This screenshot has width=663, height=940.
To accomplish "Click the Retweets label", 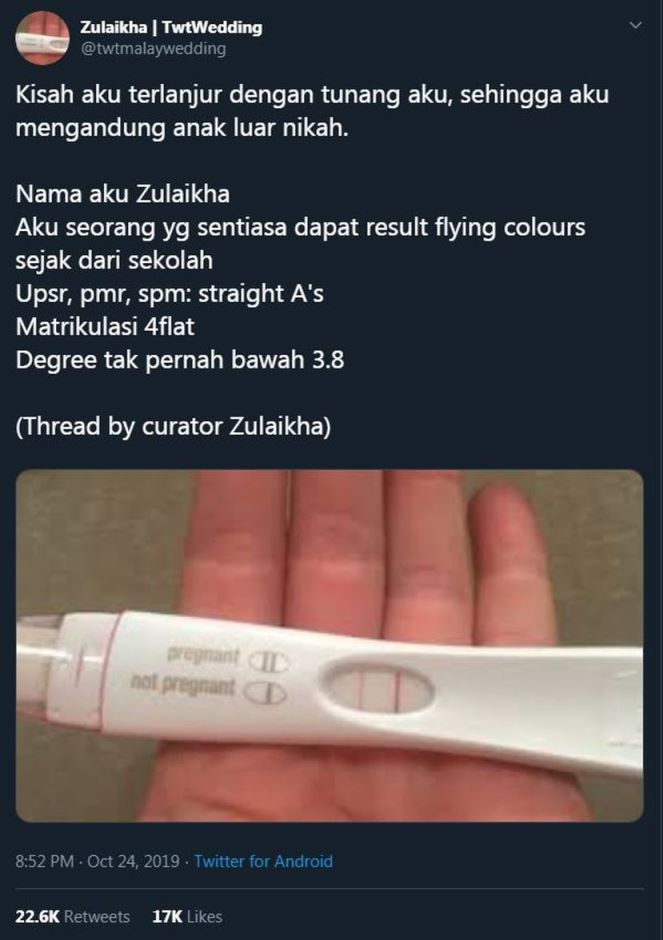I will [97, 917].
